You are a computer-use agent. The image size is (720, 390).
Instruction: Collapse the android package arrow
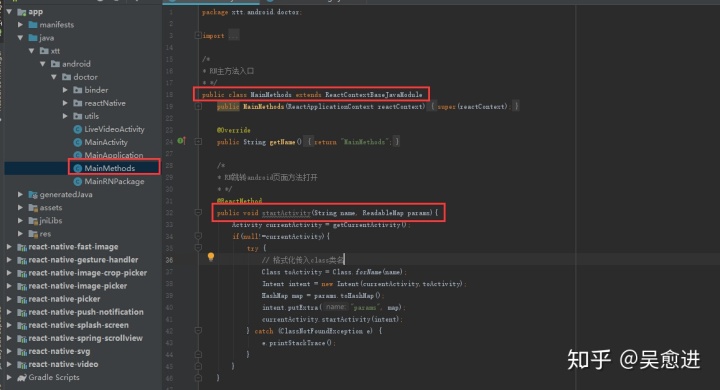(43, 64)
